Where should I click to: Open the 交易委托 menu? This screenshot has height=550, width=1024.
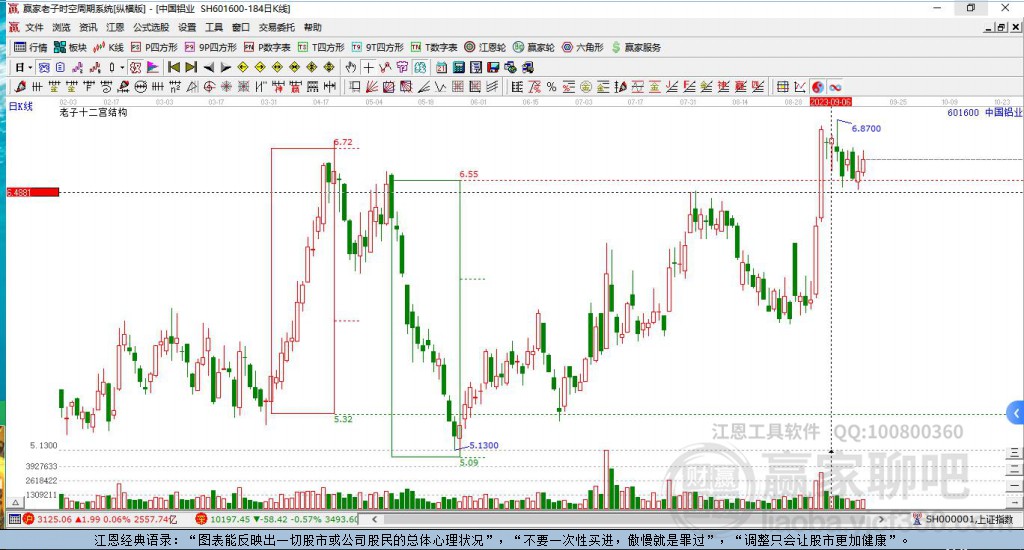277,27
